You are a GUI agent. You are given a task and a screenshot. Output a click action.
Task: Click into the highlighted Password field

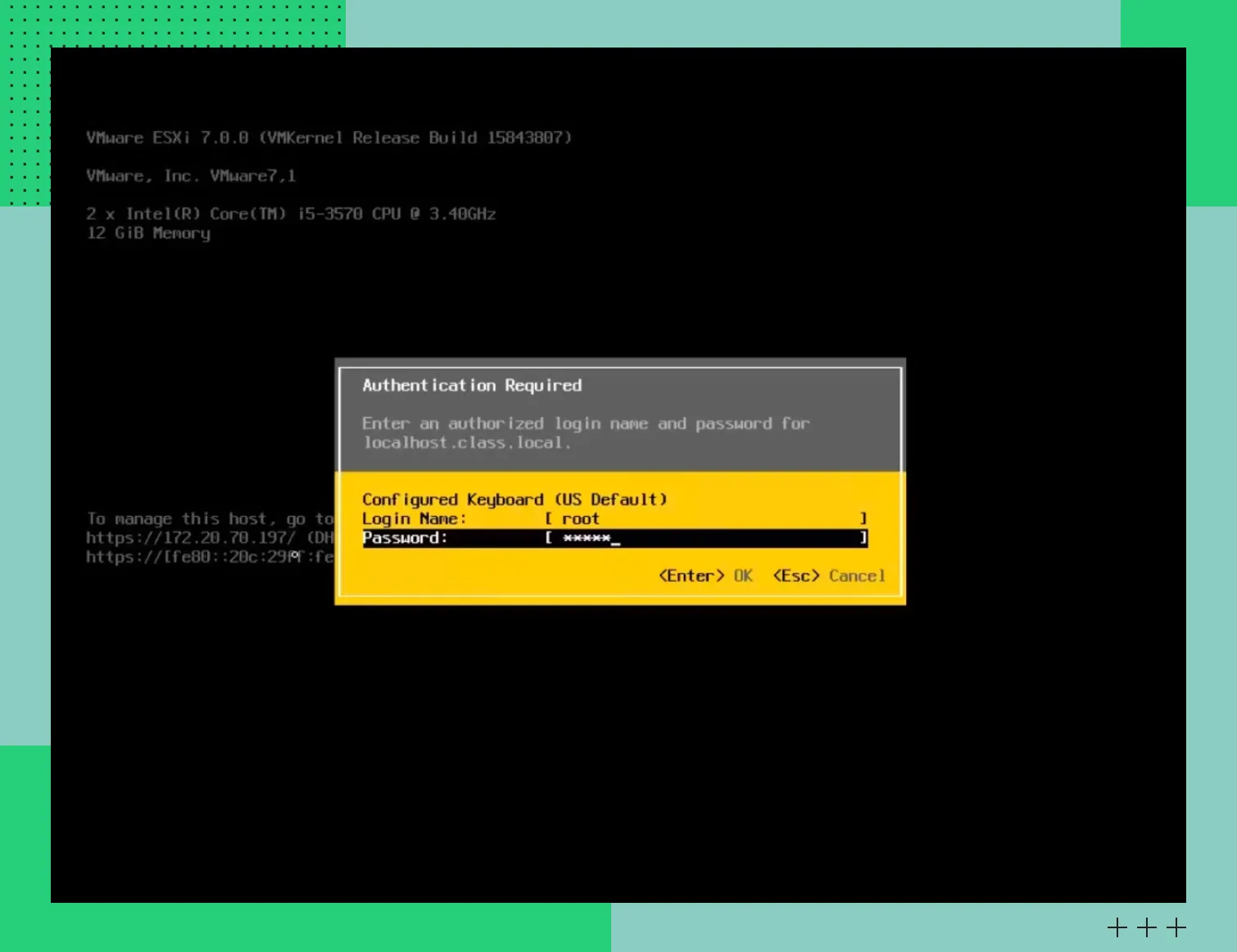[705, 538]
